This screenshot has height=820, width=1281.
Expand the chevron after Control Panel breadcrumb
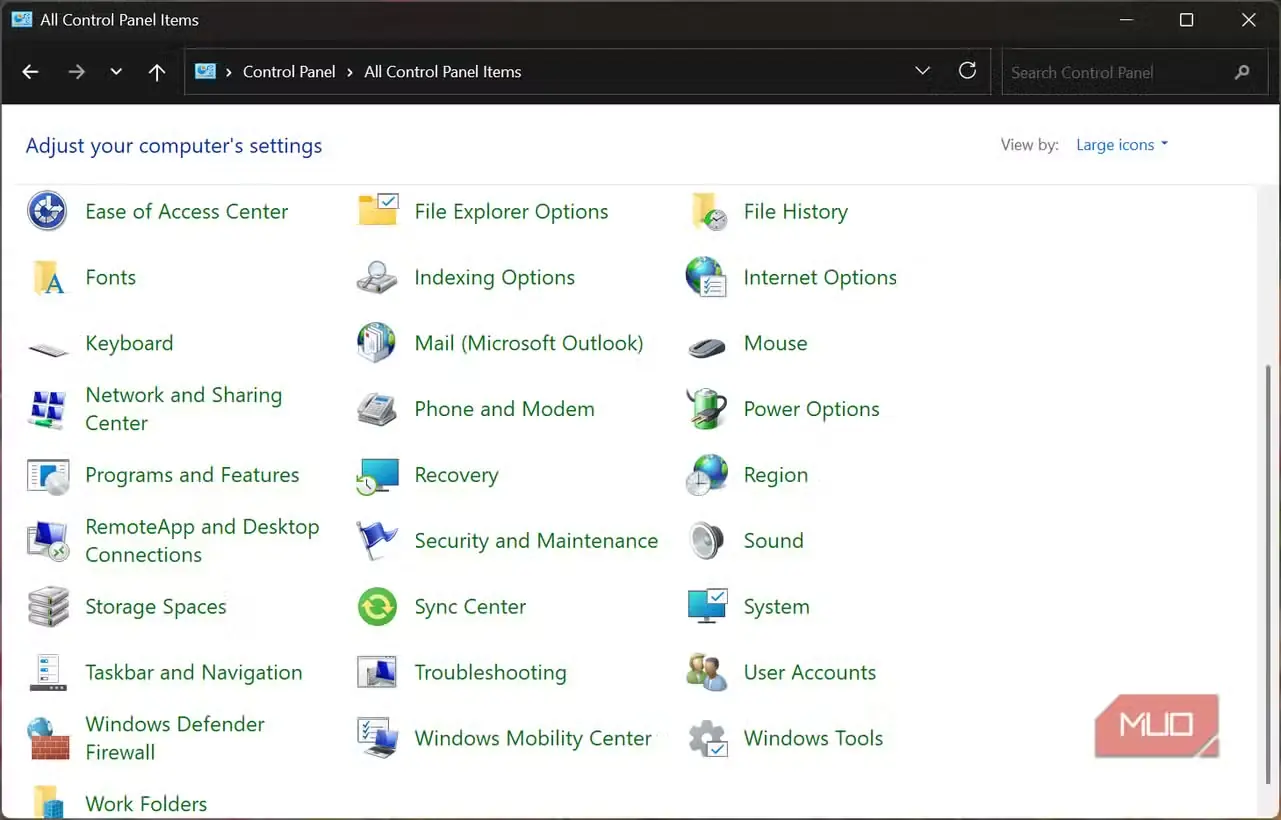[350, 72]
